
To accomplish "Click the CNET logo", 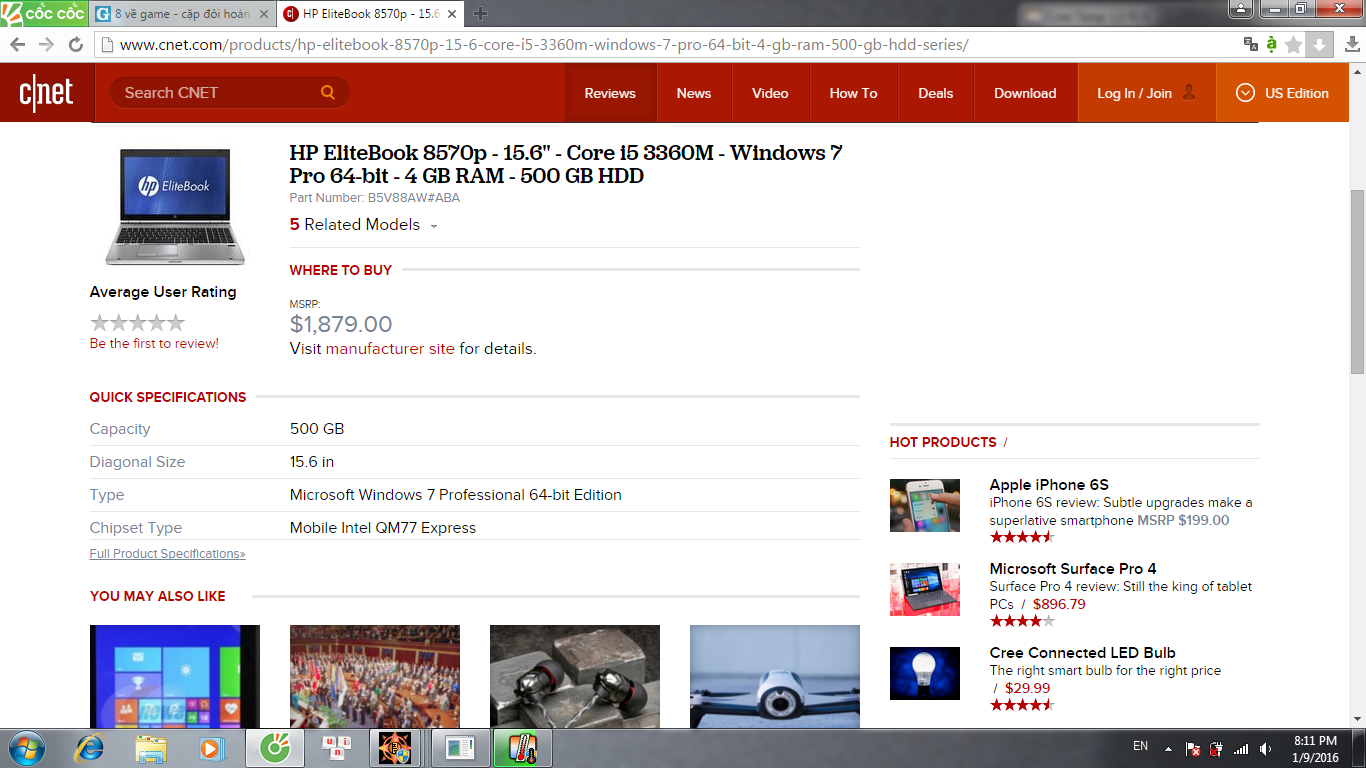I will pyautogui.click(x=46, y=93).
